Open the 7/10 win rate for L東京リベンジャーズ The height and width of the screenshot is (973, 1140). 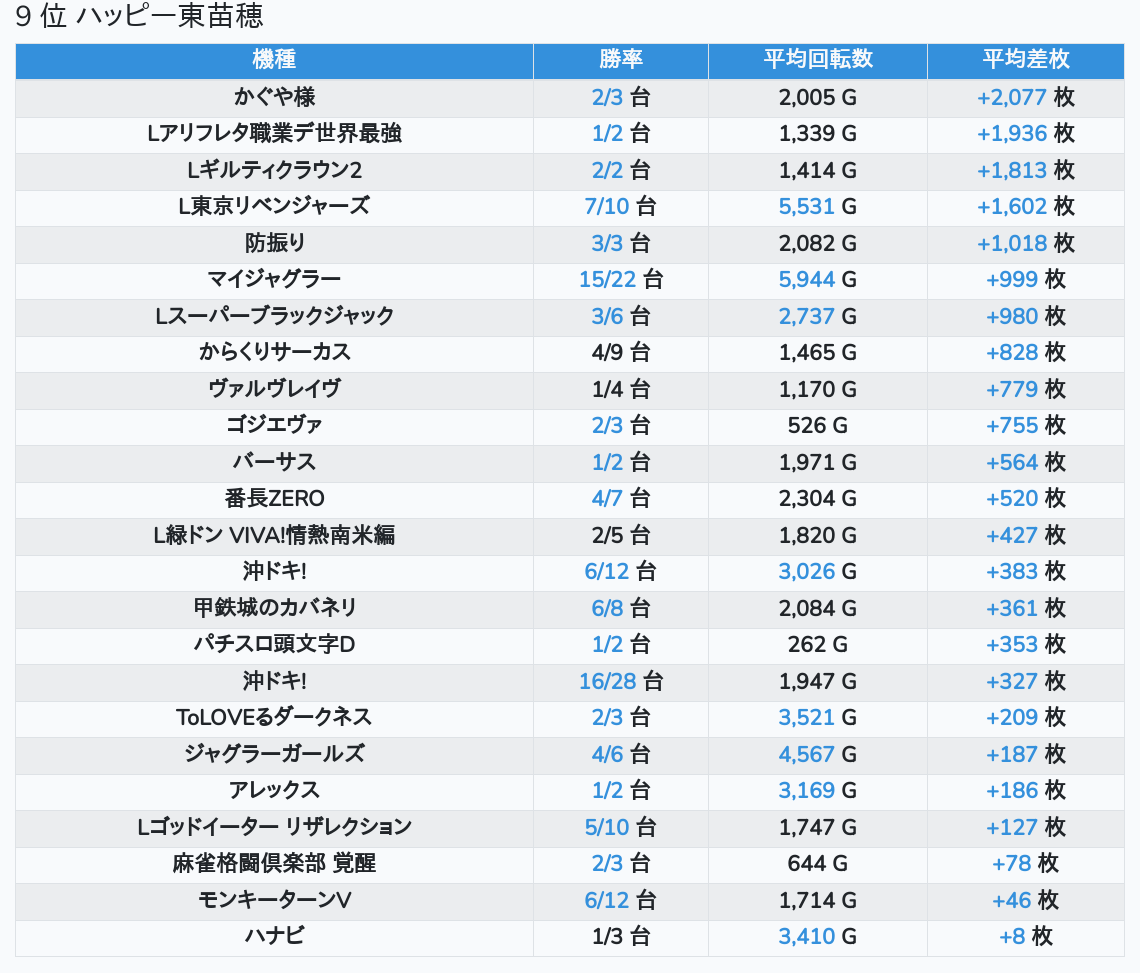click(x=608, y=207)
